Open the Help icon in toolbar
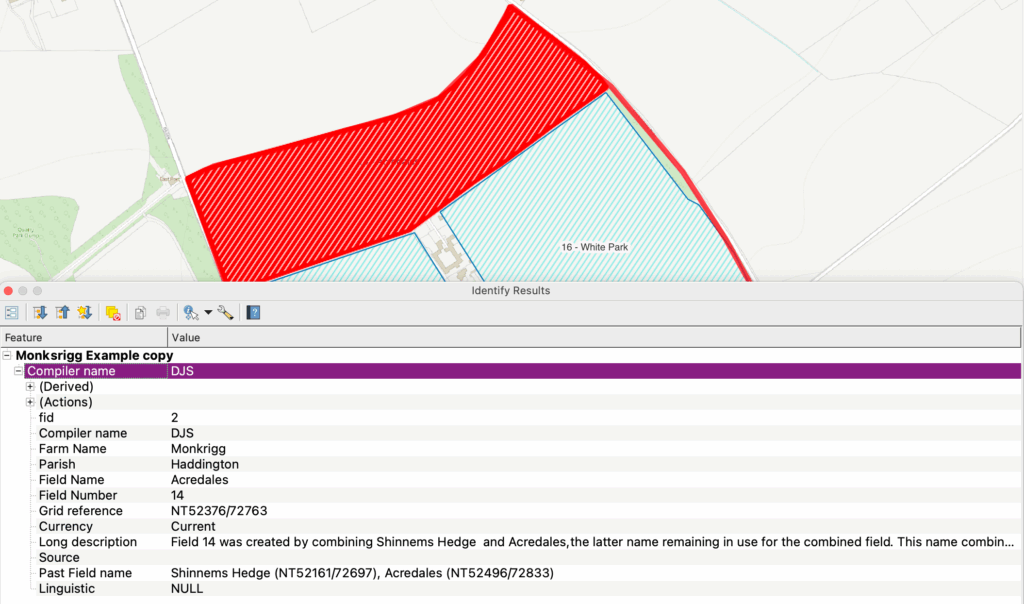 [253, 313]
